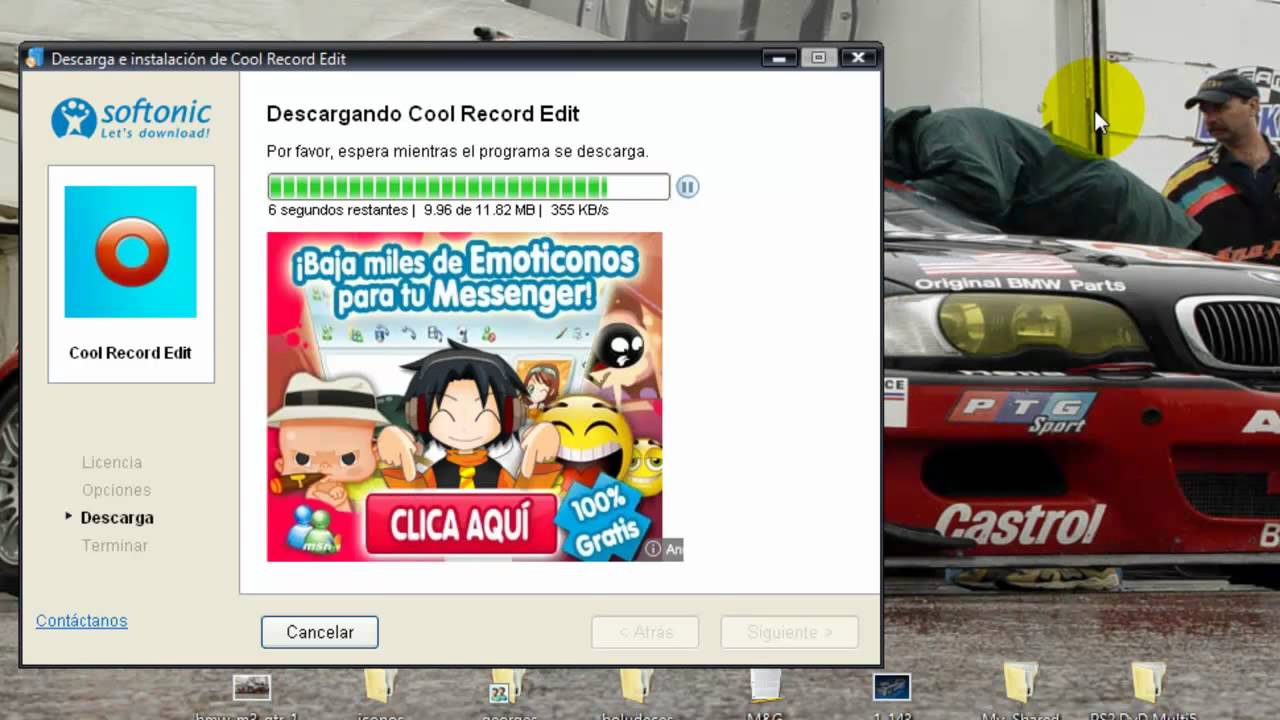Viewport: 1280px width, 720px height.
Task: Maximize the Cool Record Edit installer window
Action: pos(818,58)
